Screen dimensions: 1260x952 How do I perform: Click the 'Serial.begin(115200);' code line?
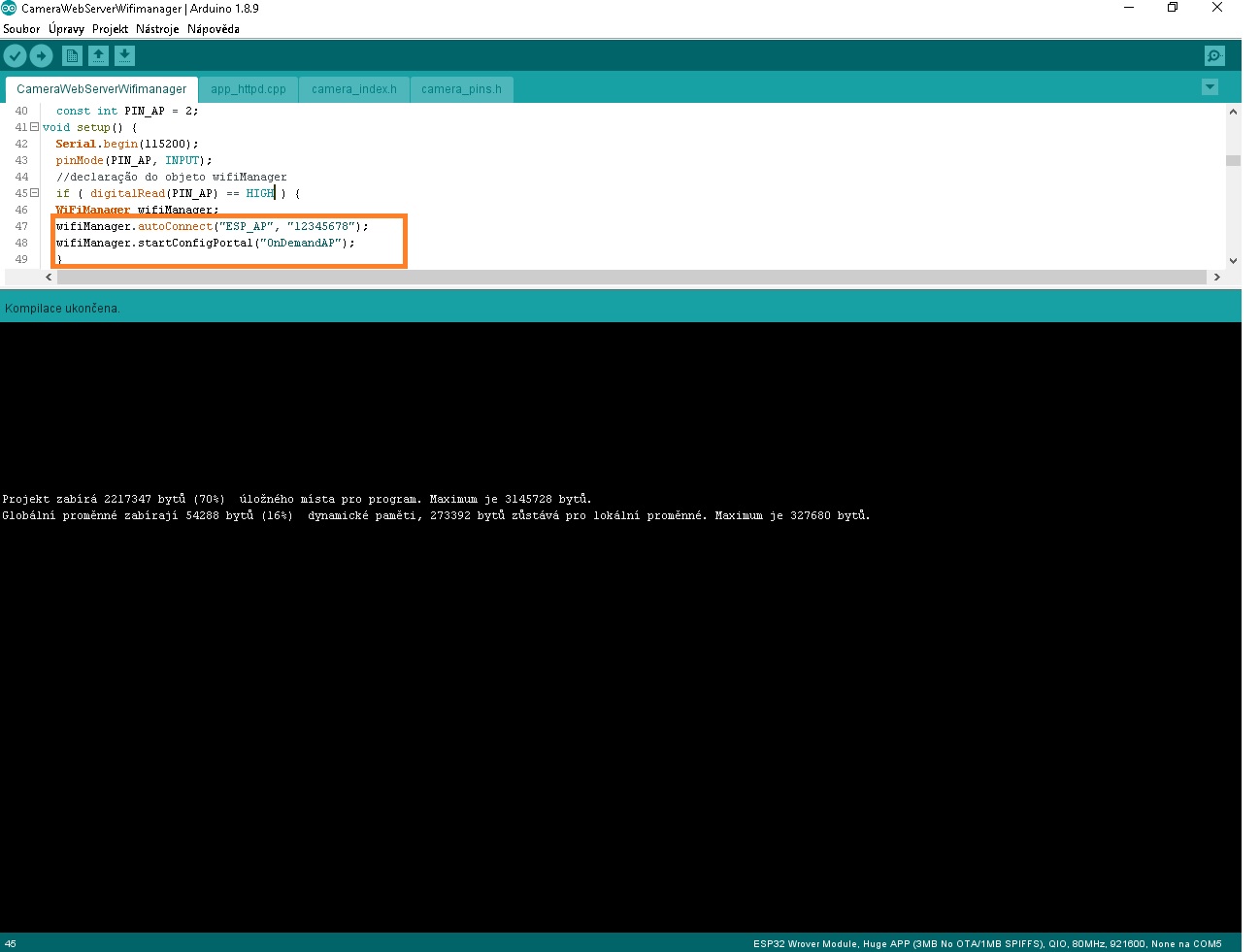127,144
